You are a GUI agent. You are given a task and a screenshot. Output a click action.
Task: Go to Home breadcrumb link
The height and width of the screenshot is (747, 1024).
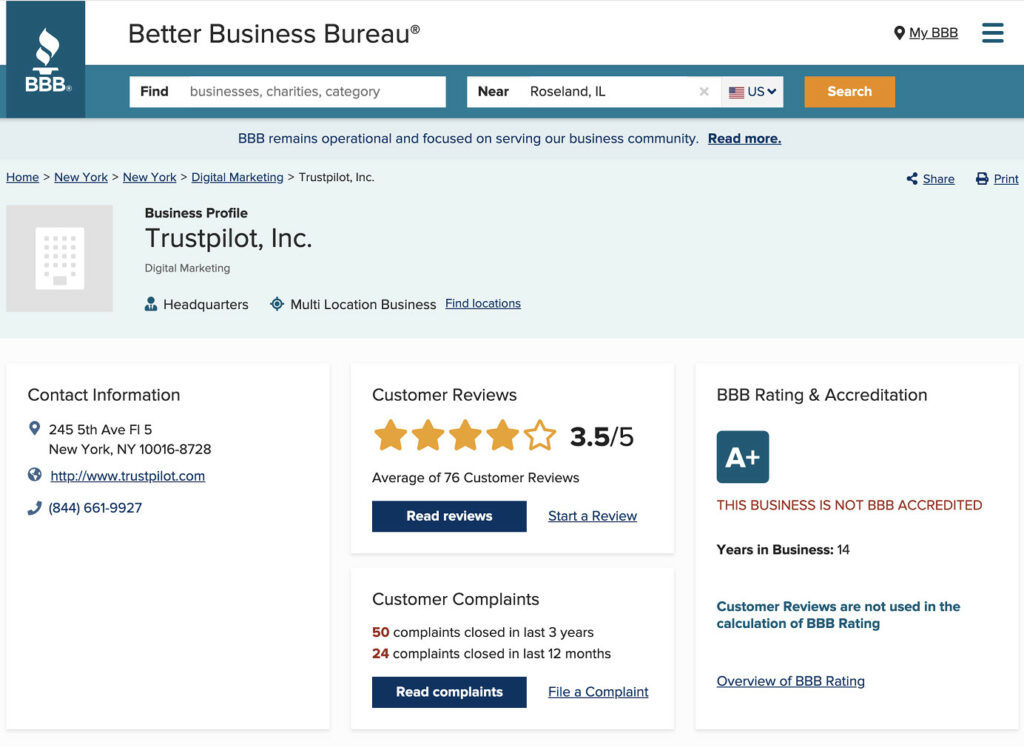(x=22, y=177)
